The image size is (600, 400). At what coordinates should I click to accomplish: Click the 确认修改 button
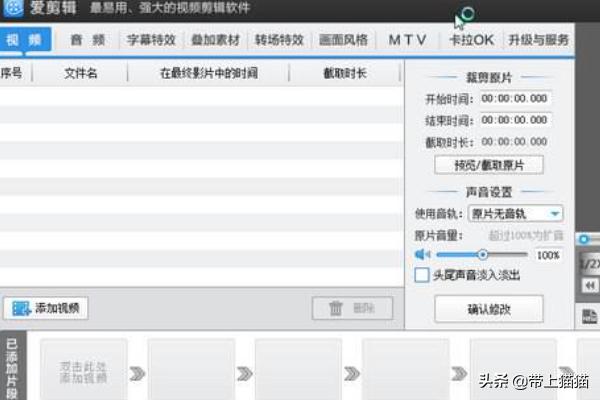(489, 309)
